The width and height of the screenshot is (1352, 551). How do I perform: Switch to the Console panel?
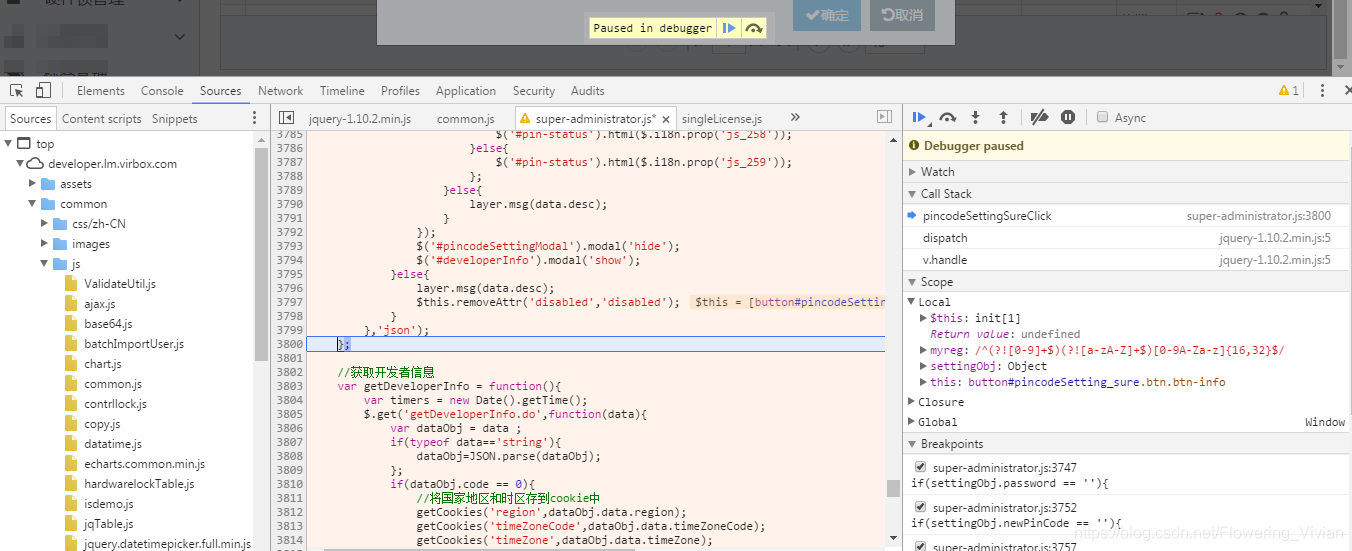162,91
